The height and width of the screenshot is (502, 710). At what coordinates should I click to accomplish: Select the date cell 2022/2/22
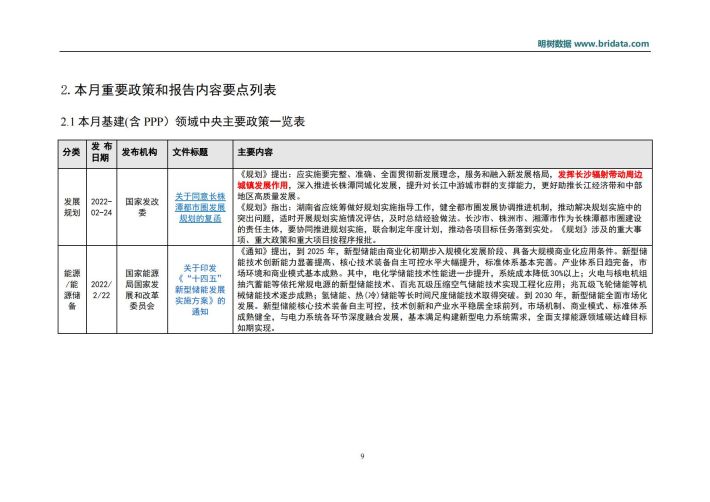tap(101, 290)
